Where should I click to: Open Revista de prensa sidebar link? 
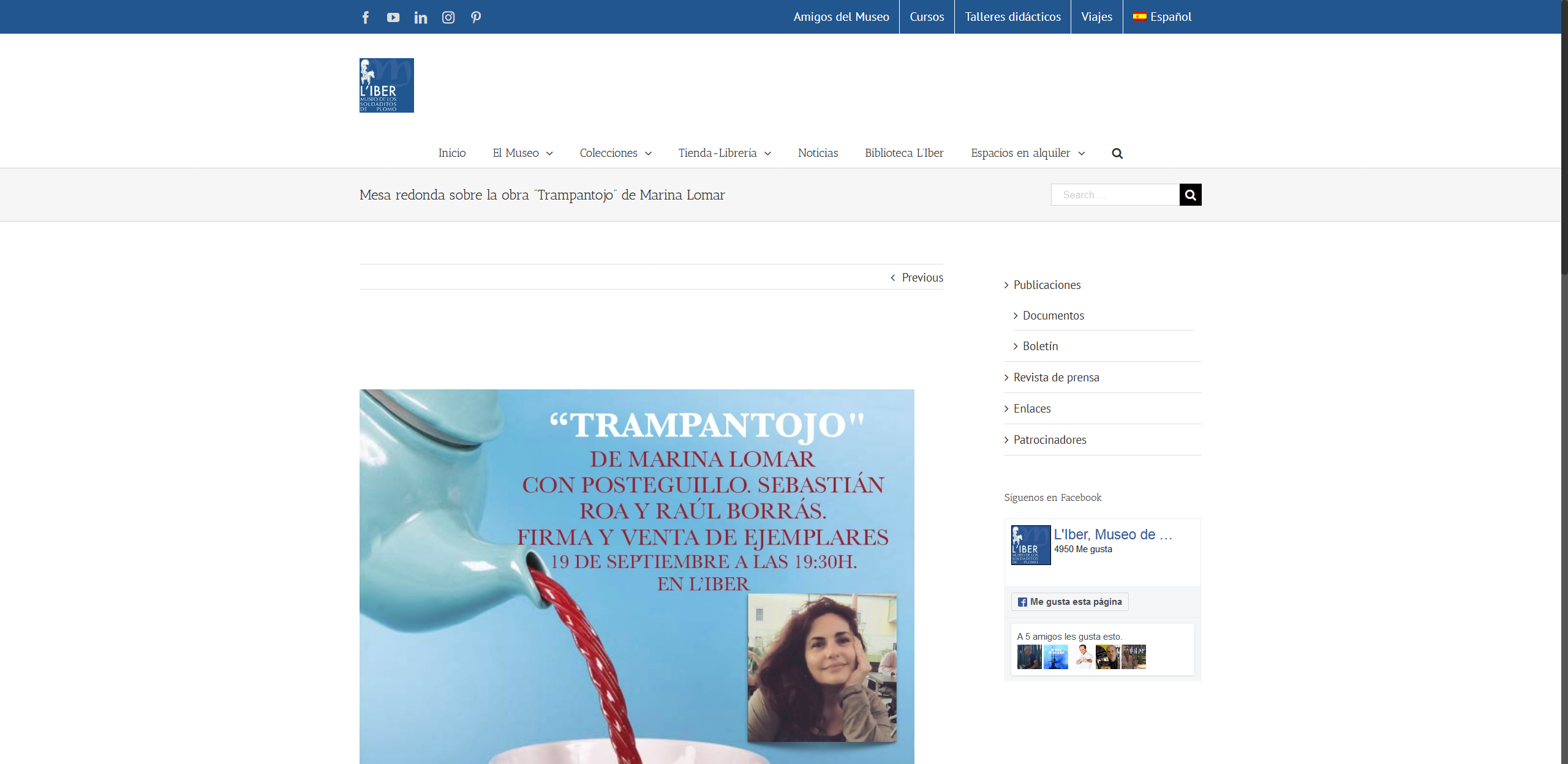1056,378
